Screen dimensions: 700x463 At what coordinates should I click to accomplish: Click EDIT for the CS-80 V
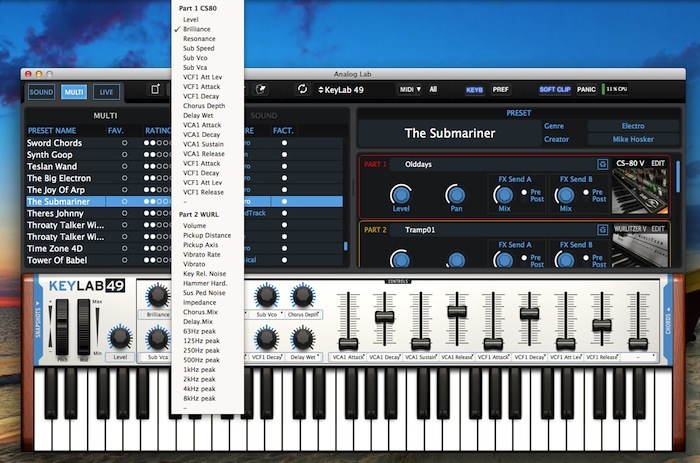[x=658, y=163]
